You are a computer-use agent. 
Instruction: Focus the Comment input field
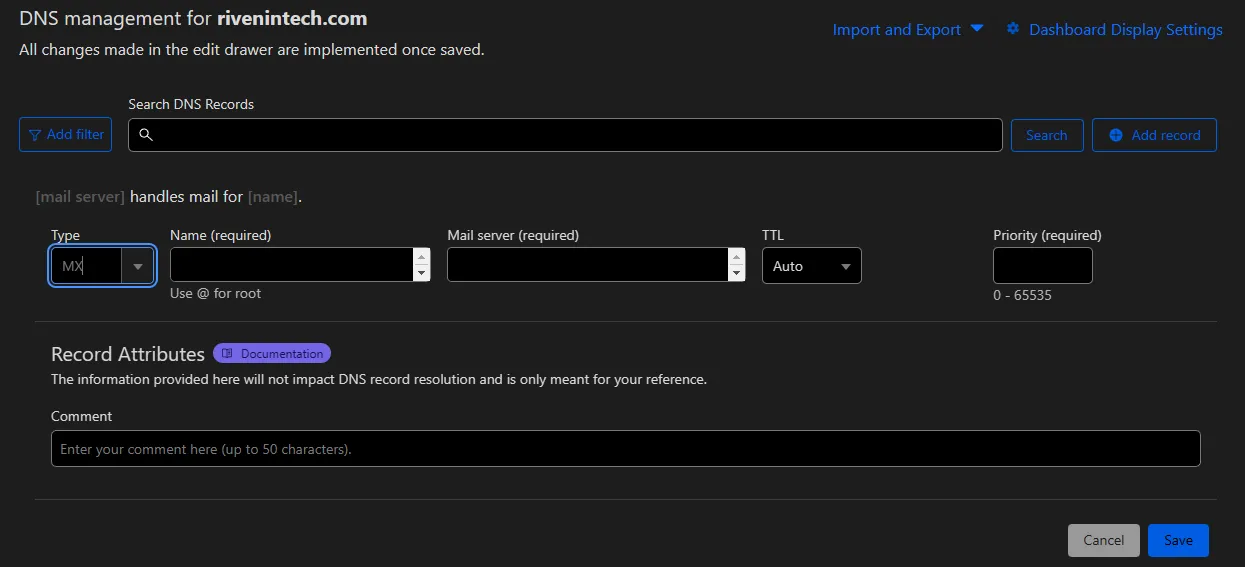[626, 448]
